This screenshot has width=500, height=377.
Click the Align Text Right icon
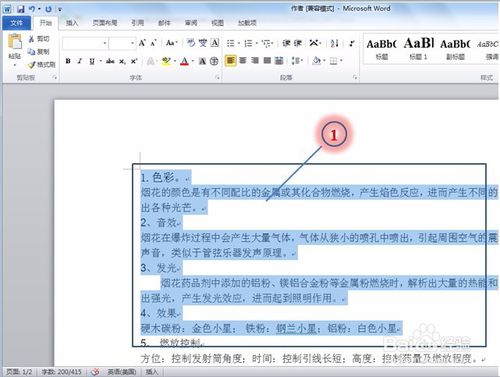click(255, 61)
